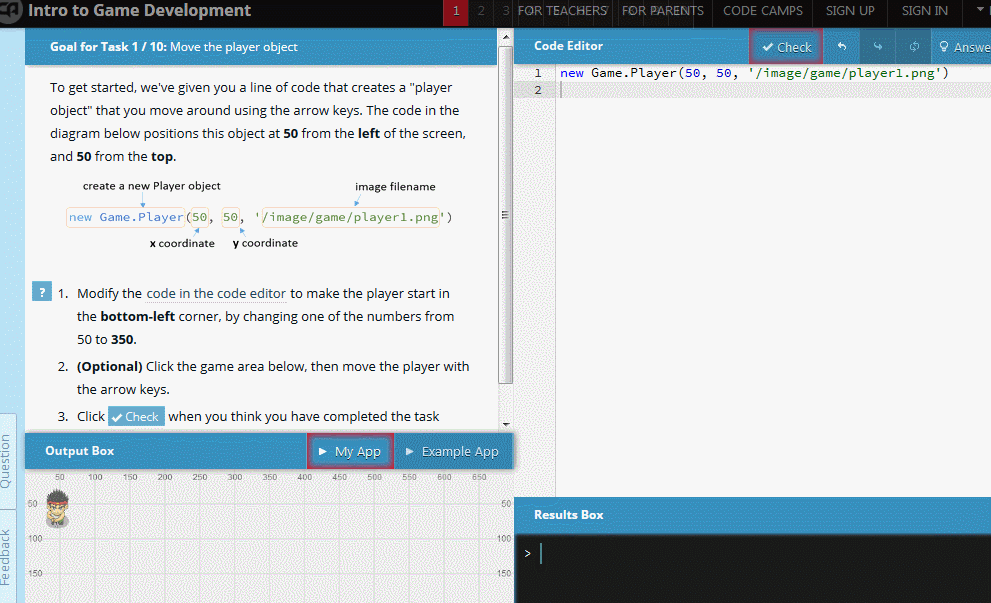Switch to the My App tab
Viewport: 991px width, 603px height.
[x=350, y=451]
